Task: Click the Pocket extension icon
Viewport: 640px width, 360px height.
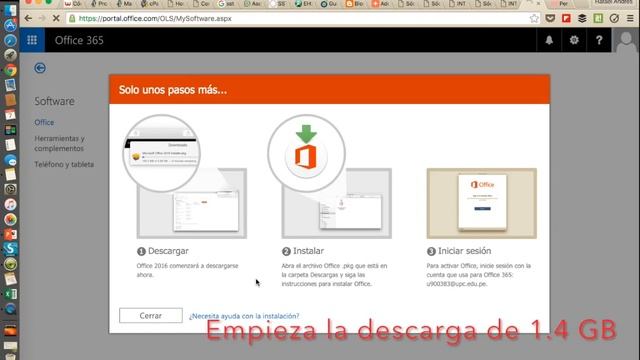Action: pyautogui.click(x=550, y=18)
